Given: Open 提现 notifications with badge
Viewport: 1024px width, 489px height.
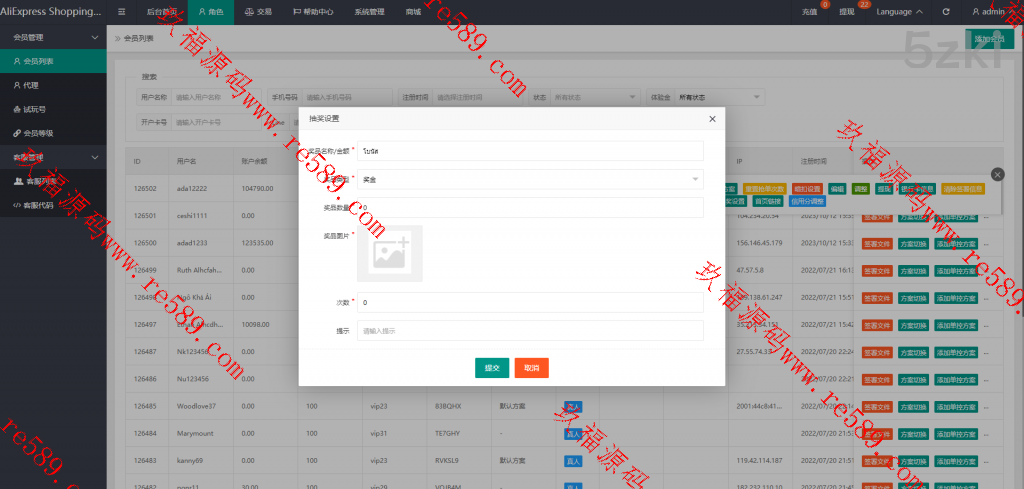Looking at the screenshot, I should tap(847, 12).
